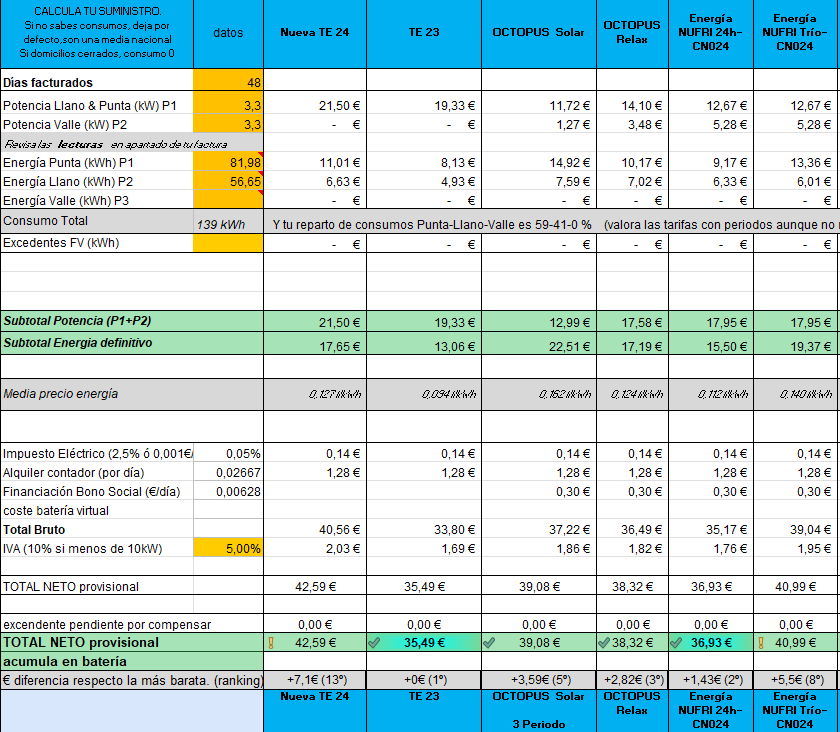Select the NUFRI Trío Energía Punta 13,36 €
Viewport: 840px width, 732px height.
click(796, 162)
